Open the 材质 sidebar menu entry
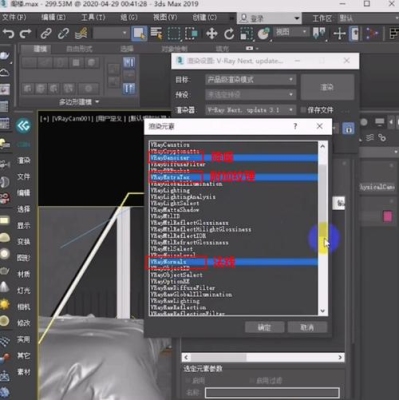The height and width of the screenshot is (400, 399). click(x=24, y=274)
